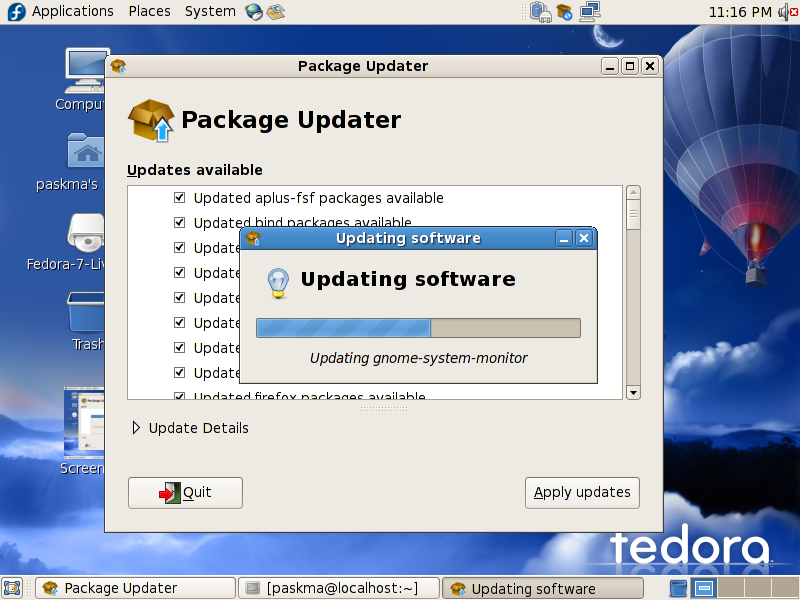Click the updates list scrollbar up arrow
Image resolution: width=800 pixels, height=600 pixels.
633,193
